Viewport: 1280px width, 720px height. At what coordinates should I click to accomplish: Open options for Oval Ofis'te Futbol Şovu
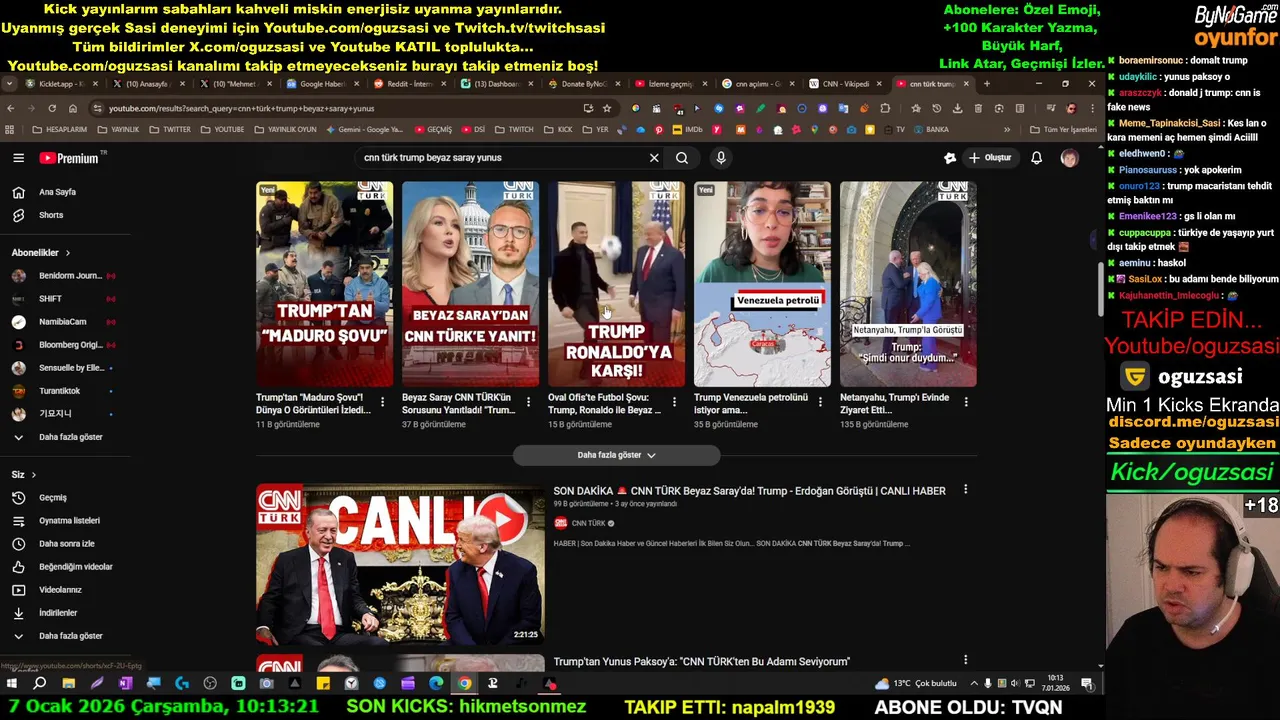[674, 402]
